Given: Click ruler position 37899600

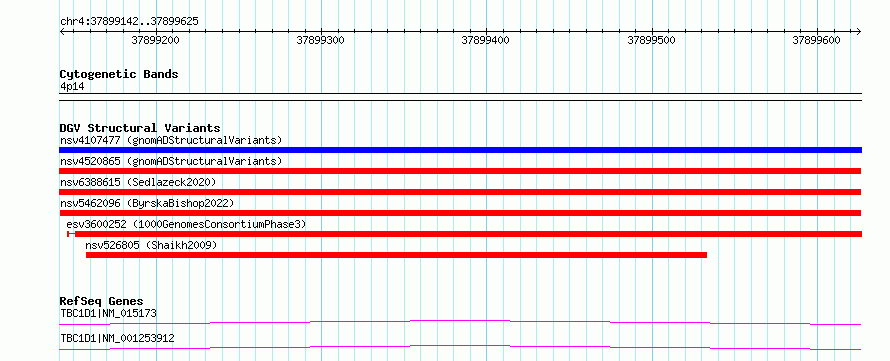Looking at the screenshot, I should pos(817,40).
